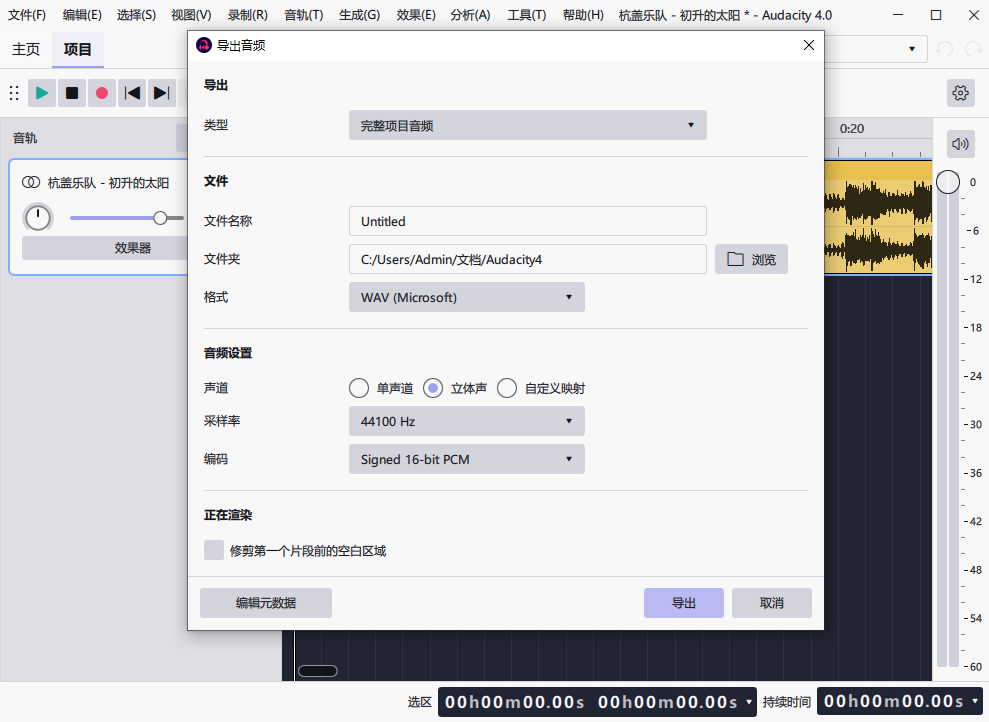Viewport: 989px width, 722px height.
Task: Click the duration time display
Action: (894, 701)
